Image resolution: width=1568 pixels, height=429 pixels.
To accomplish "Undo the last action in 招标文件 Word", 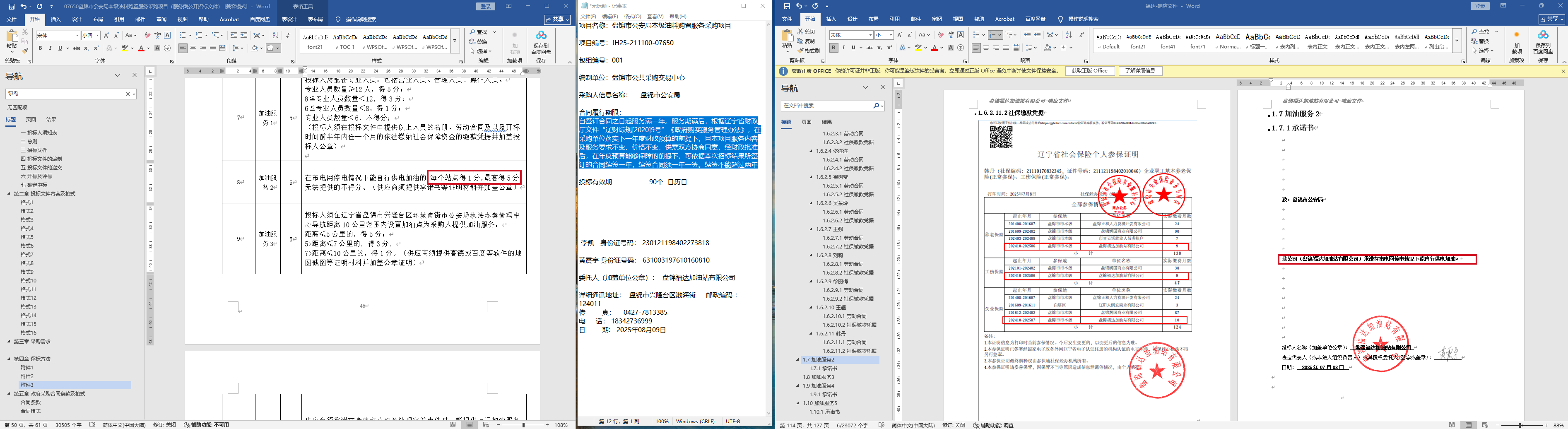I will [24, 6].
